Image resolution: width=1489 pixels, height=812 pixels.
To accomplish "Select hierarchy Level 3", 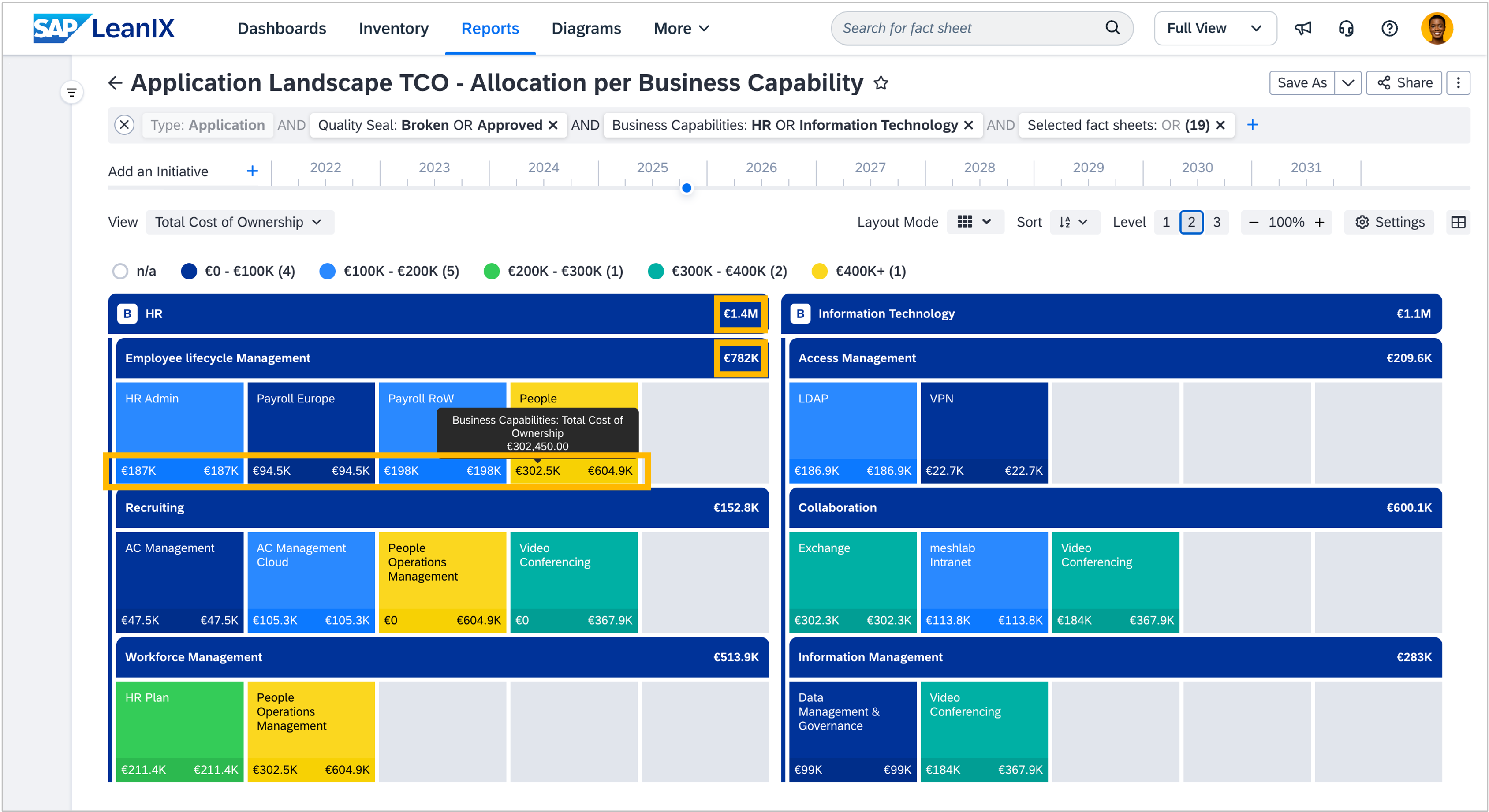I will [x=1217, y=222].
